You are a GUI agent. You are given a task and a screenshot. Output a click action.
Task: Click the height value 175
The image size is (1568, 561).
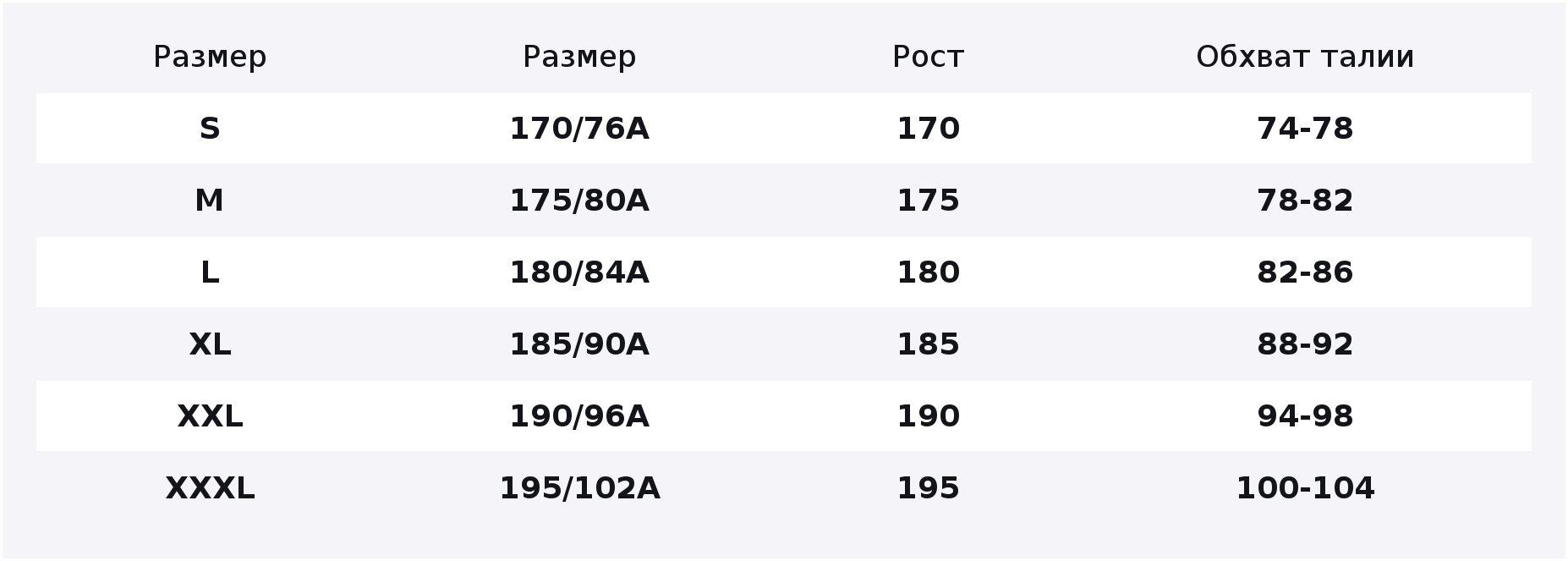pyautogui.click(x=928, y=201)
